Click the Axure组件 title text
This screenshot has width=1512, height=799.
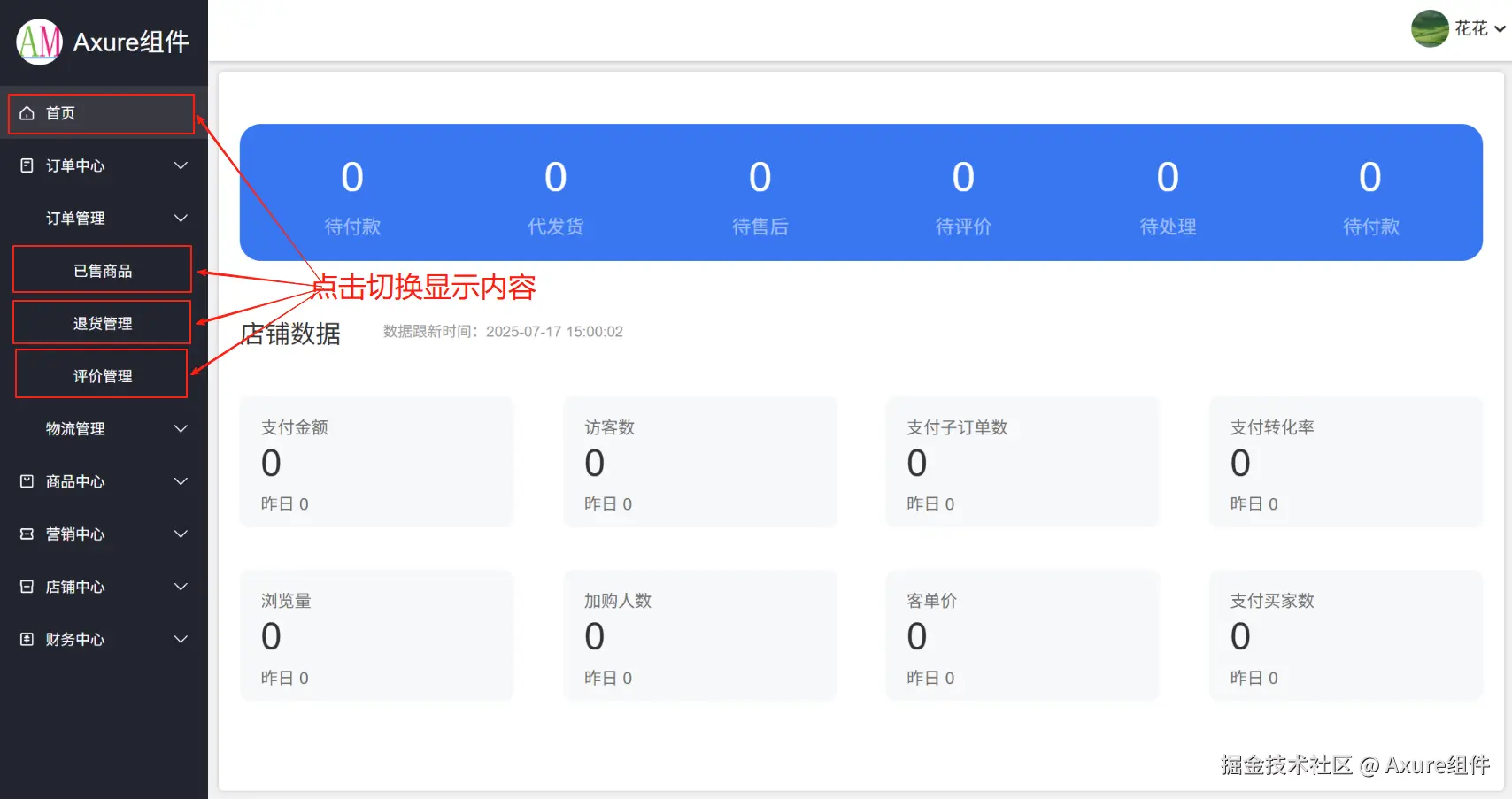pos(131,42)
